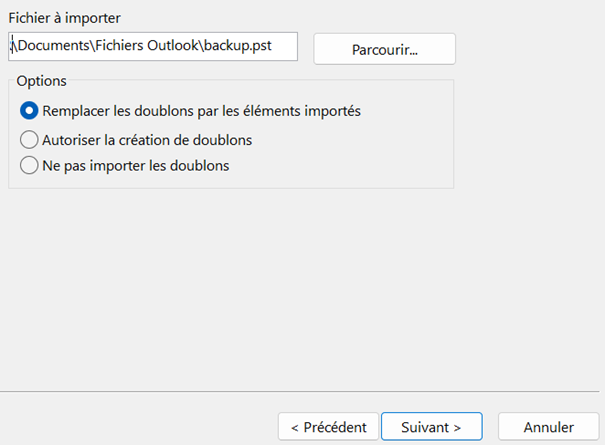Click the 'Autoriser la création de doublons' label text
Screen dimensions: 605x445
147,140
